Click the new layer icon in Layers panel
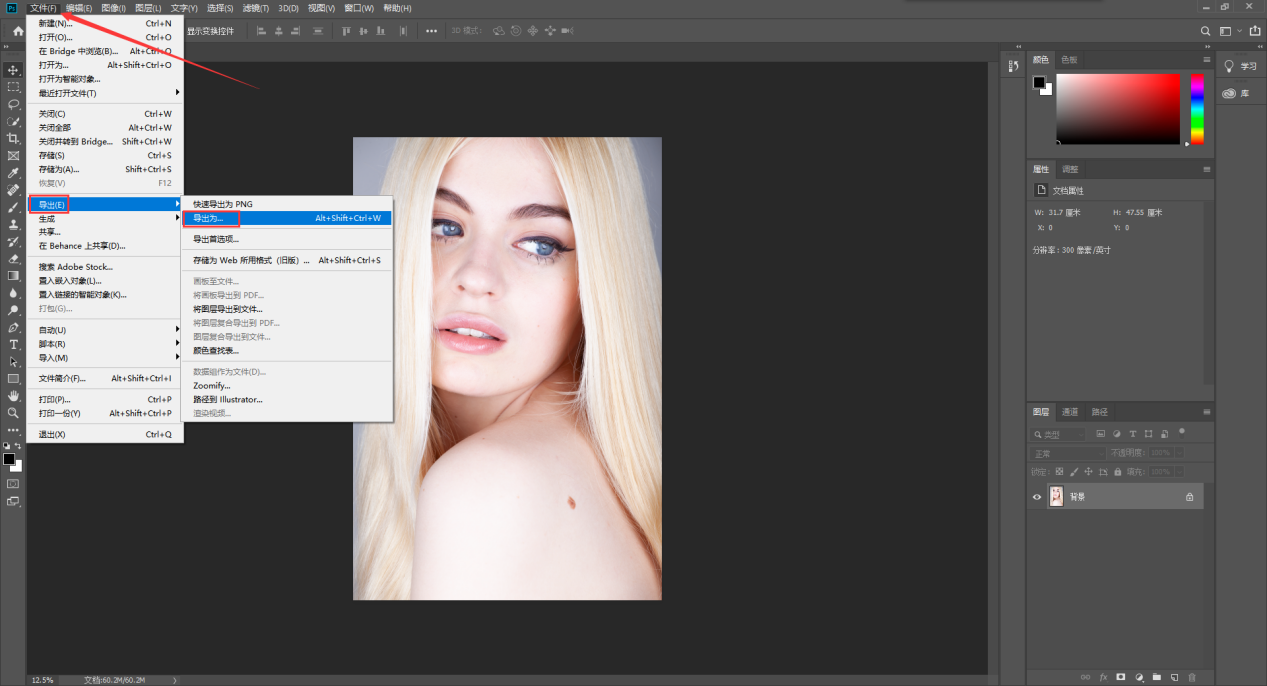 (1174, 677)
